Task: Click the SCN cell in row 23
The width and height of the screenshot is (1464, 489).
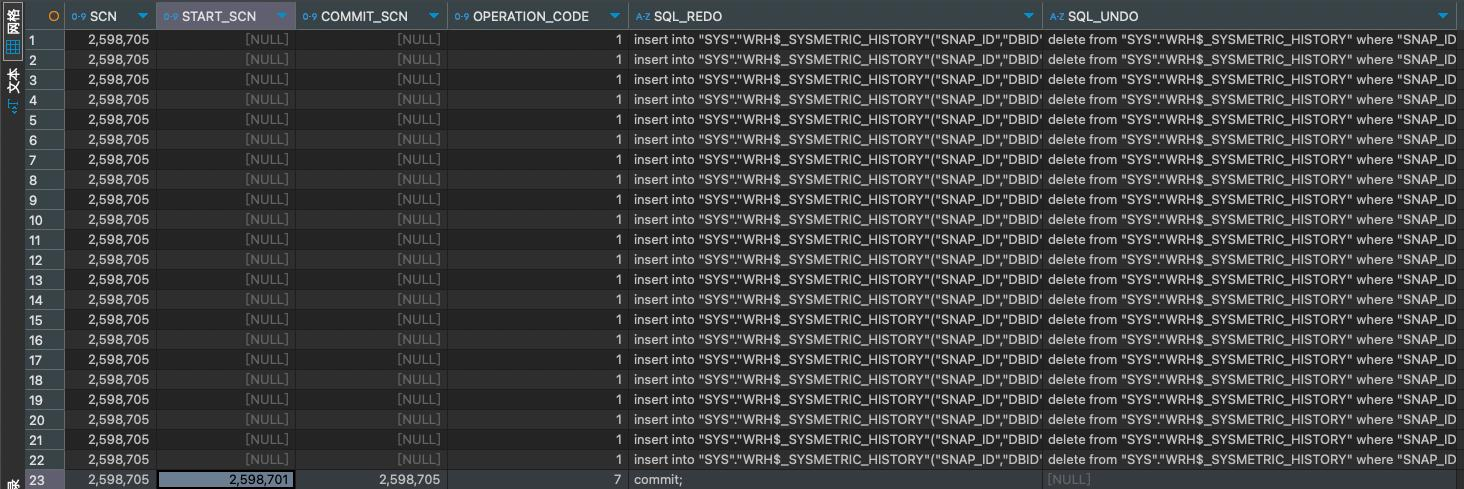Action: pyautogui.click(x=110, y=480)
